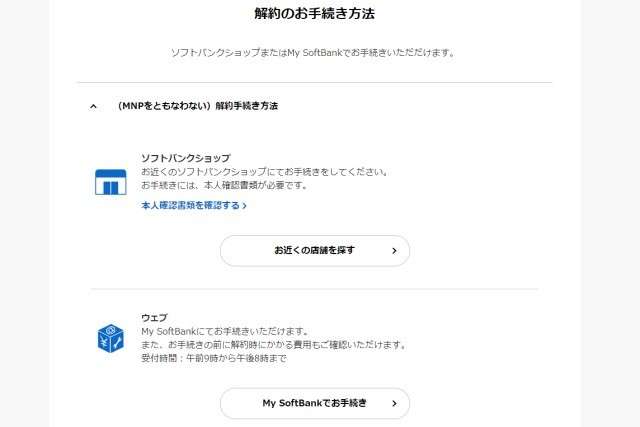This screenshot has width=640, height=427.
Task: Click the My SoftBankにてお手続きいただけます text
Action: click(224, 331)
